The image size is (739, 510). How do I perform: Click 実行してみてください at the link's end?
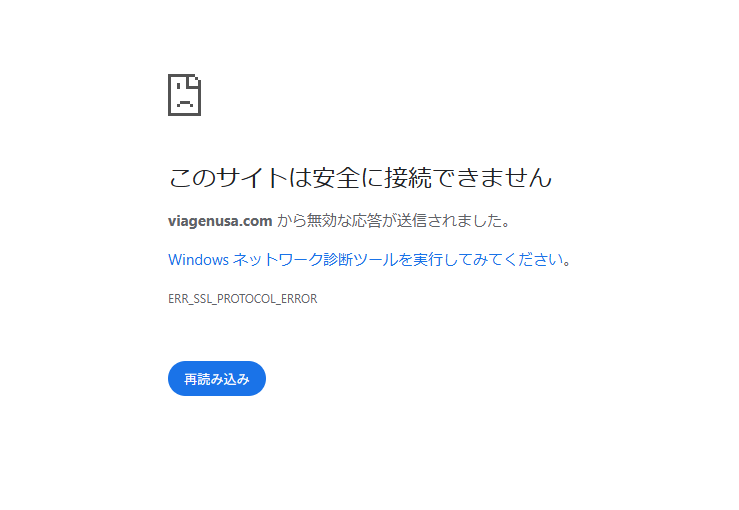[488, 260]
